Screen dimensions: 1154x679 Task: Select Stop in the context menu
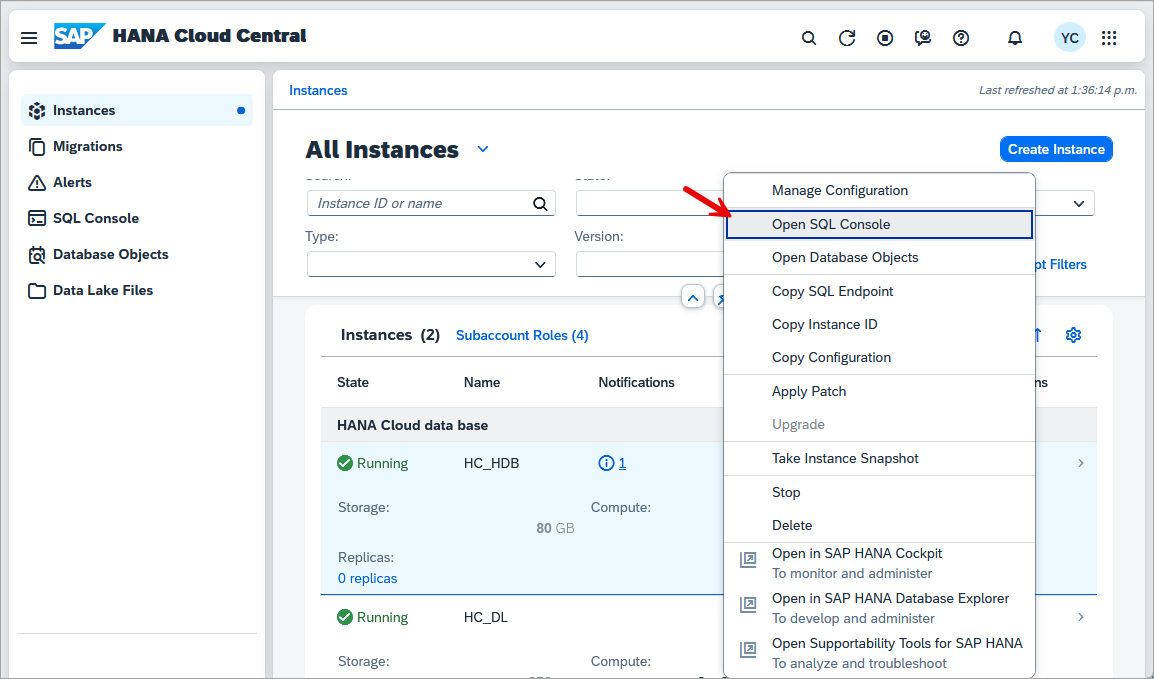pos(879,492)
